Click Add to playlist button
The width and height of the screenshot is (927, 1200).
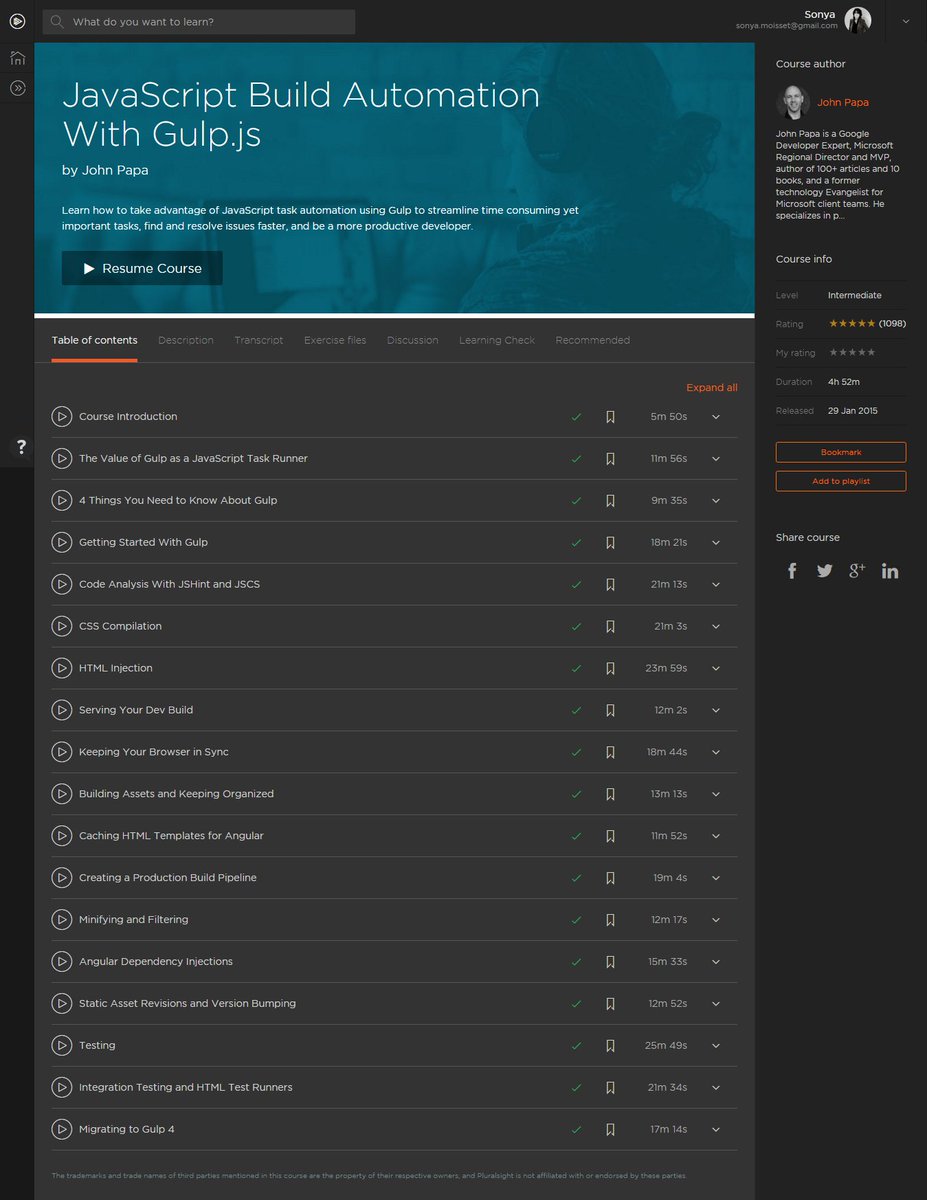coord(841,481)
